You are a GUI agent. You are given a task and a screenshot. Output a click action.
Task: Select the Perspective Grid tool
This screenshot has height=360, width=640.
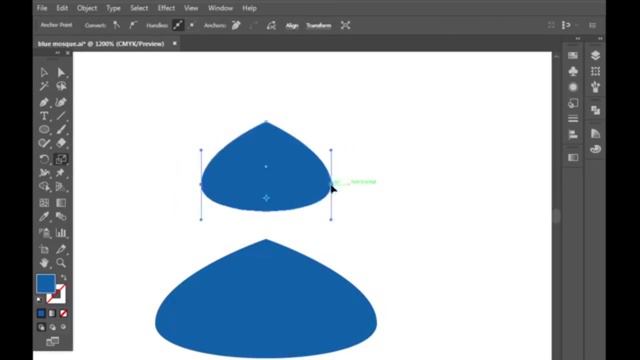coord(61,187)
